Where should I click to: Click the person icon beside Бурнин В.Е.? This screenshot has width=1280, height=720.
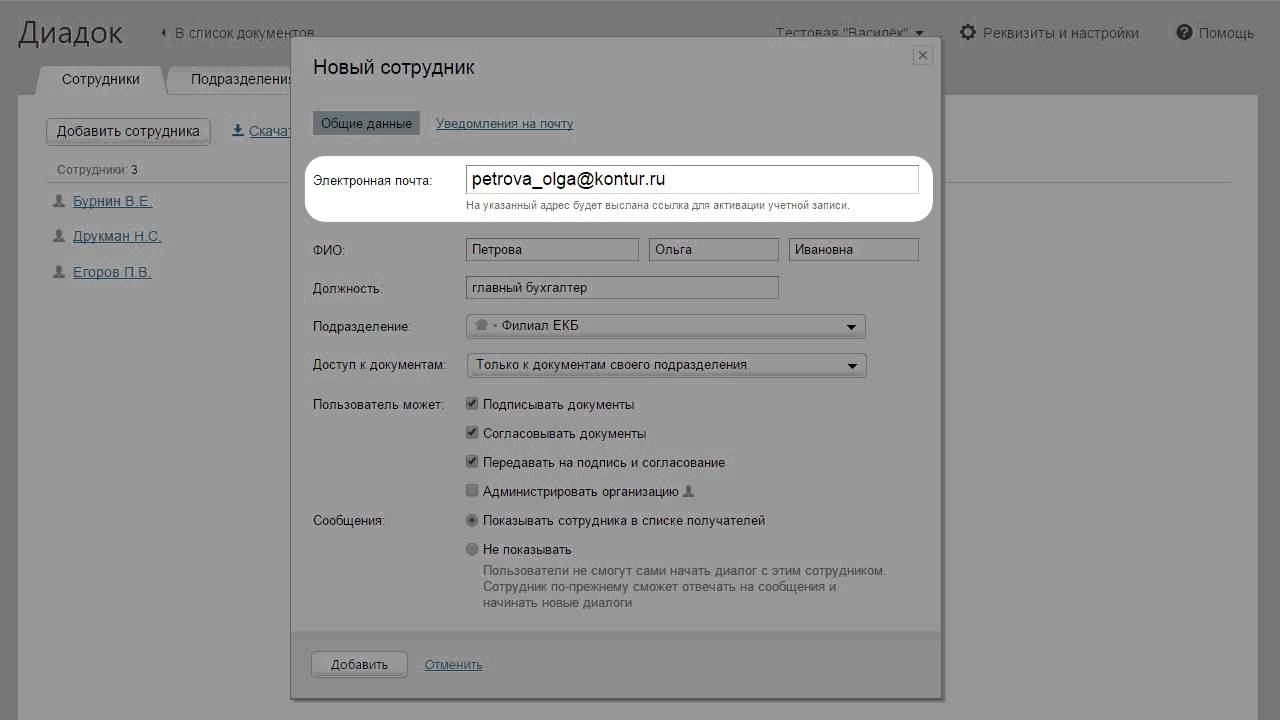[59, 201]
